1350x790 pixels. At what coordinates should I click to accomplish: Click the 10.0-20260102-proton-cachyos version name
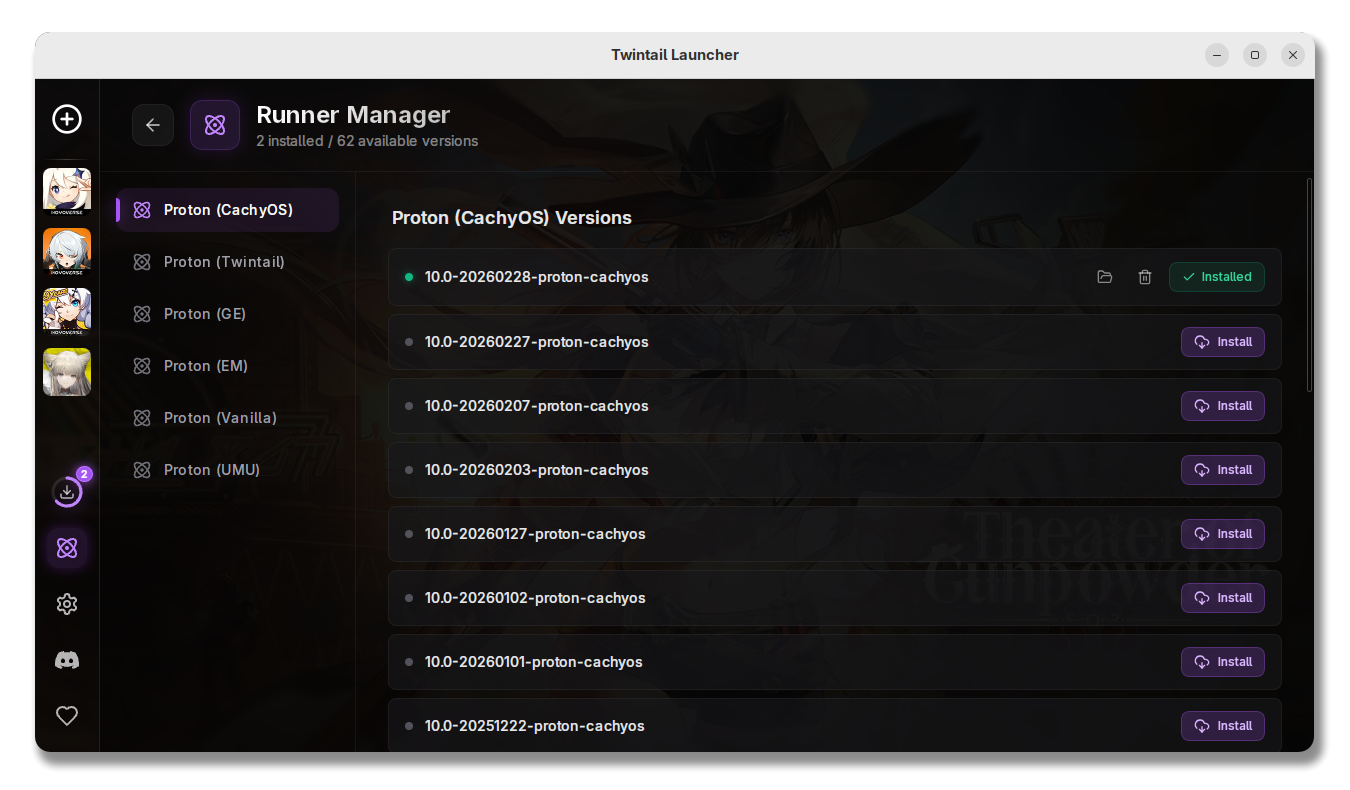pyautogui.click(x=535, y=598)
